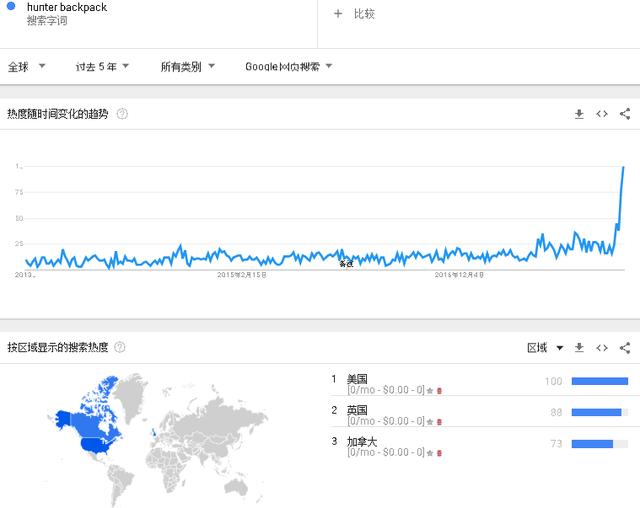
Task: Click the 搜索字词 label under search term
Action: [x=47, y=20]
